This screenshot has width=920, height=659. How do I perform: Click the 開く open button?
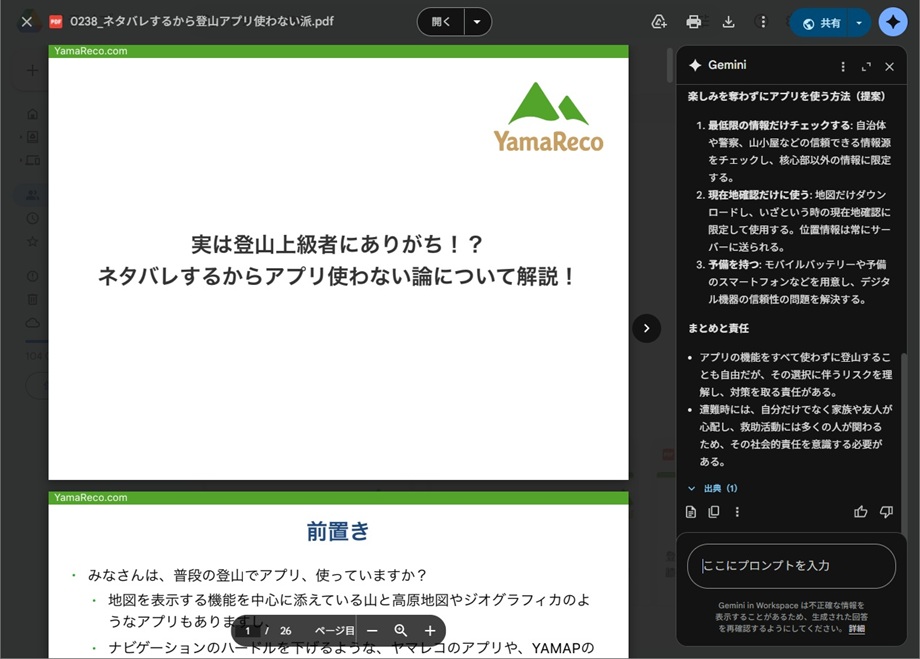click(441, 22)
